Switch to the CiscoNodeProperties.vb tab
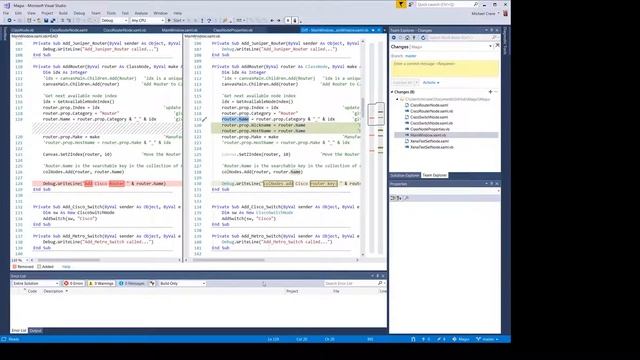 point(233,30)
